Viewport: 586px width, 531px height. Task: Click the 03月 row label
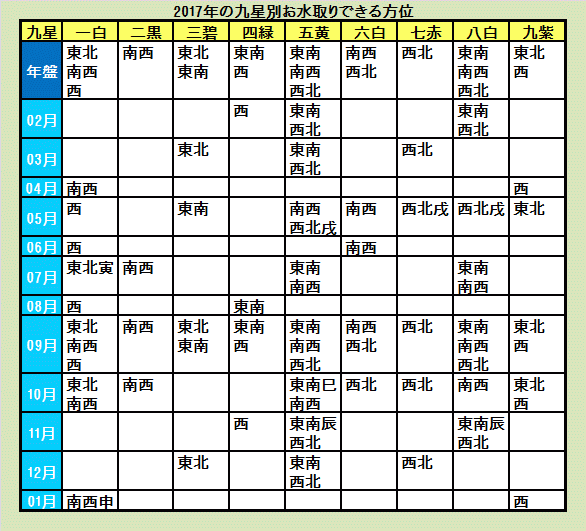[x=41, y=158]
